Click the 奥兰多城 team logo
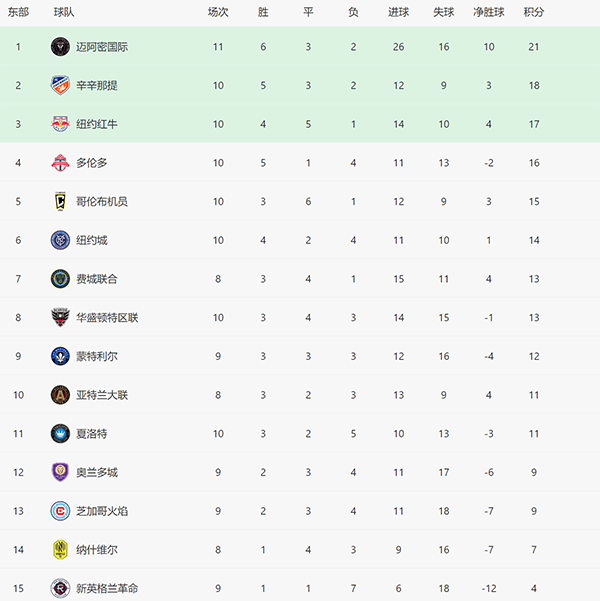The height and width of the screenshot is (601, 600). coord(60,472)
